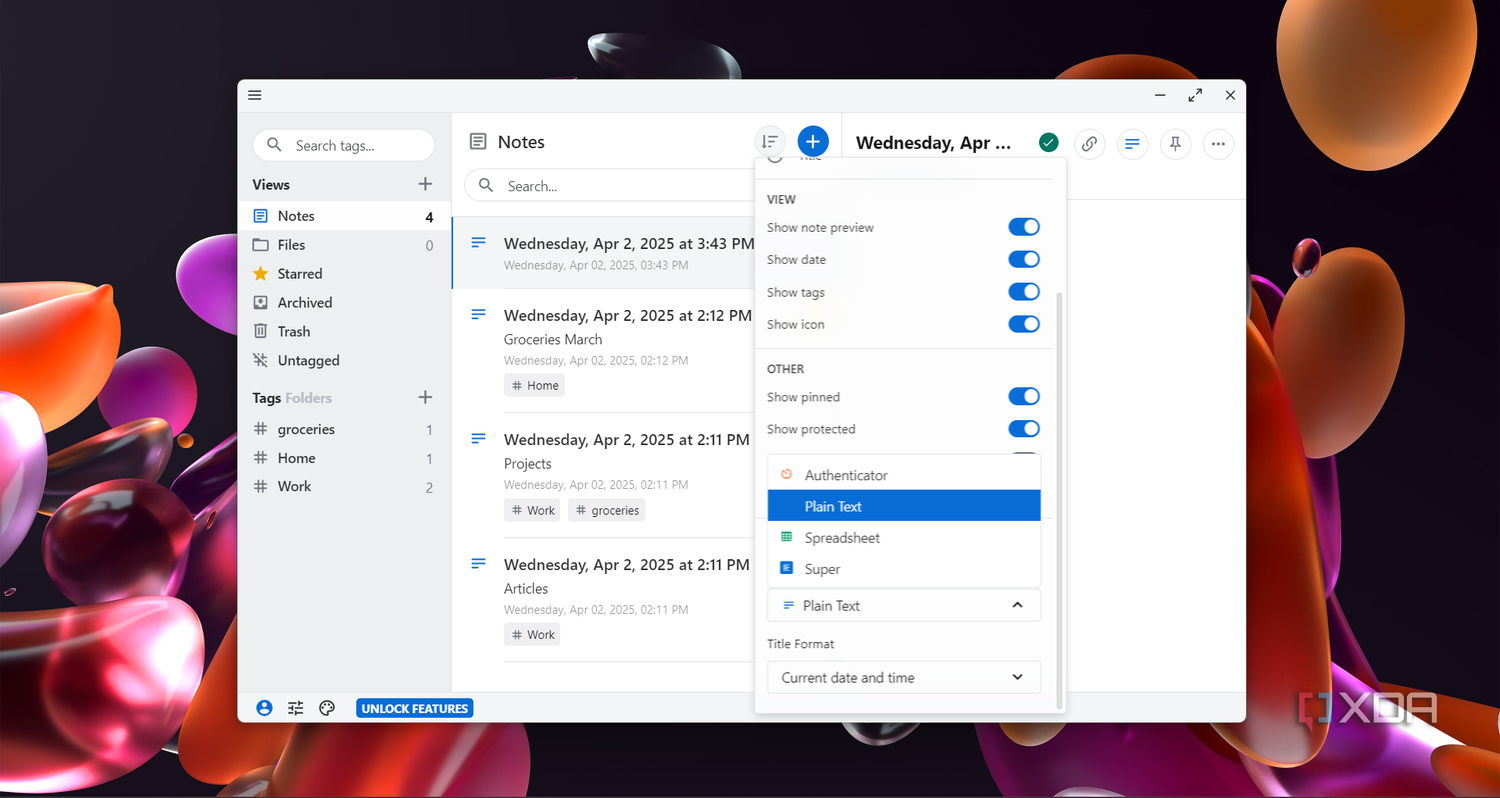The height and width of the screenshot is (798, 1500).
Task: Click the Spreadsheet grid icon in the list
Action: (787, 537)
